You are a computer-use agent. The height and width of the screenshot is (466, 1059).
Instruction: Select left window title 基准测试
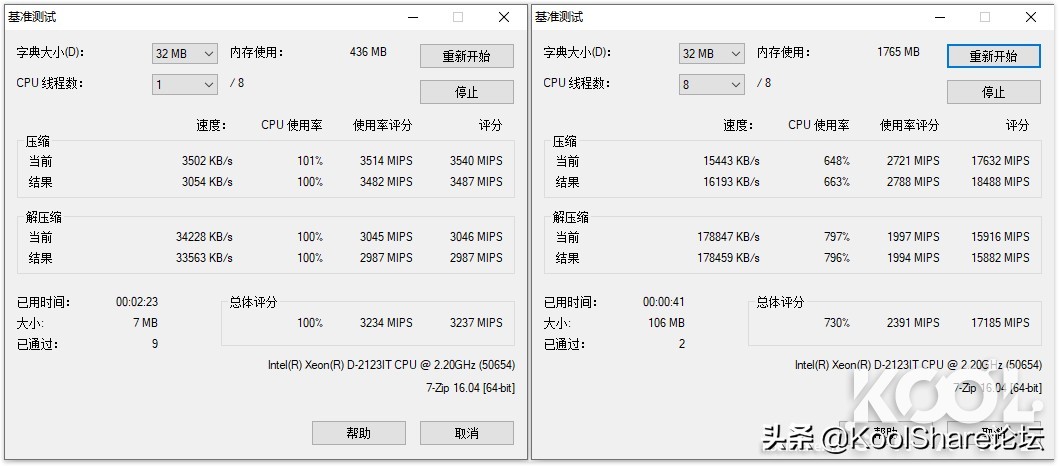click(x=32, y=17)
